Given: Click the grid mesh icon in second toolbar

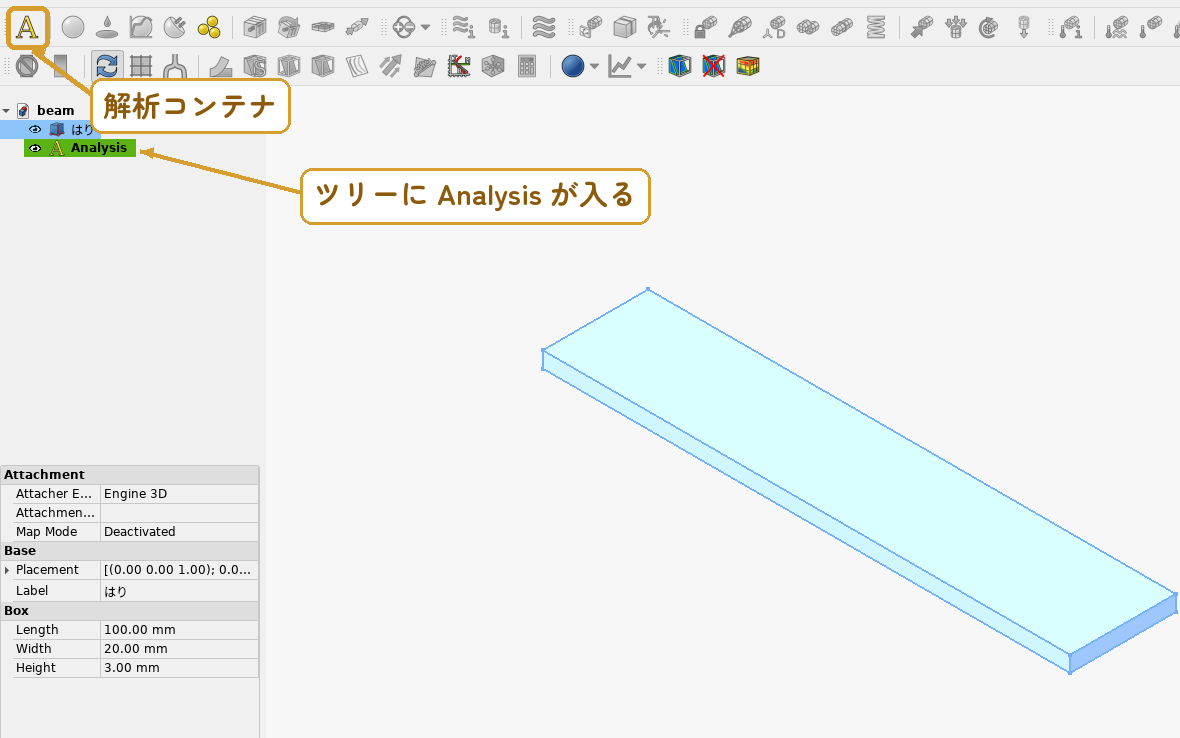Looking at the screenshot, I should click(x=141, y=66).
